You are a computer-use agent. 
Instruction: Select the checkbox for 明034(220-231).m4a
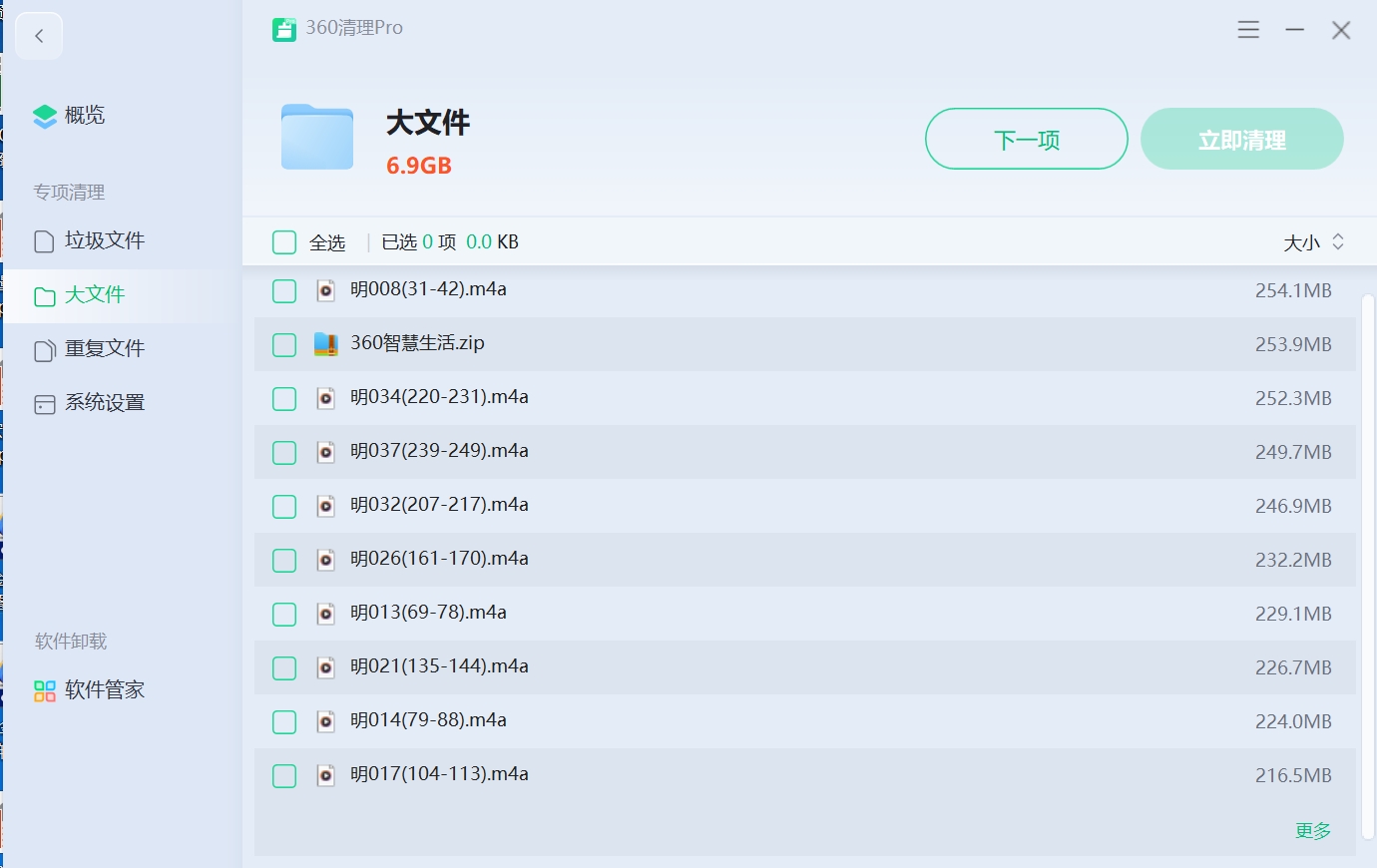tap(284, 399)
